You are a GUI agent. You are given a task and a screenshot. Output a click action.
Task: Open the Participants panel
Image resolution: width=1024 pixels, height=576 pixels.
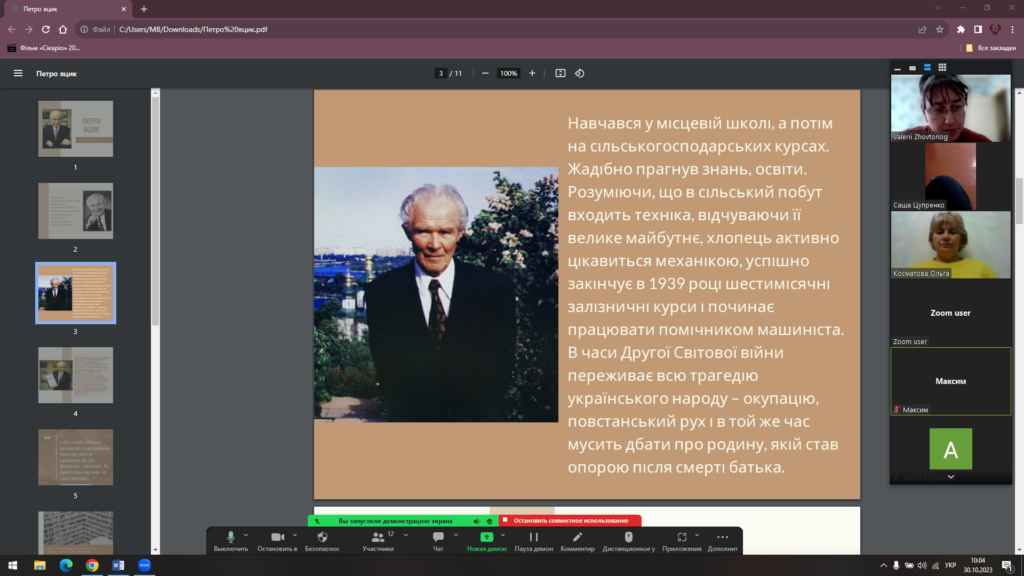click(377, 538)
